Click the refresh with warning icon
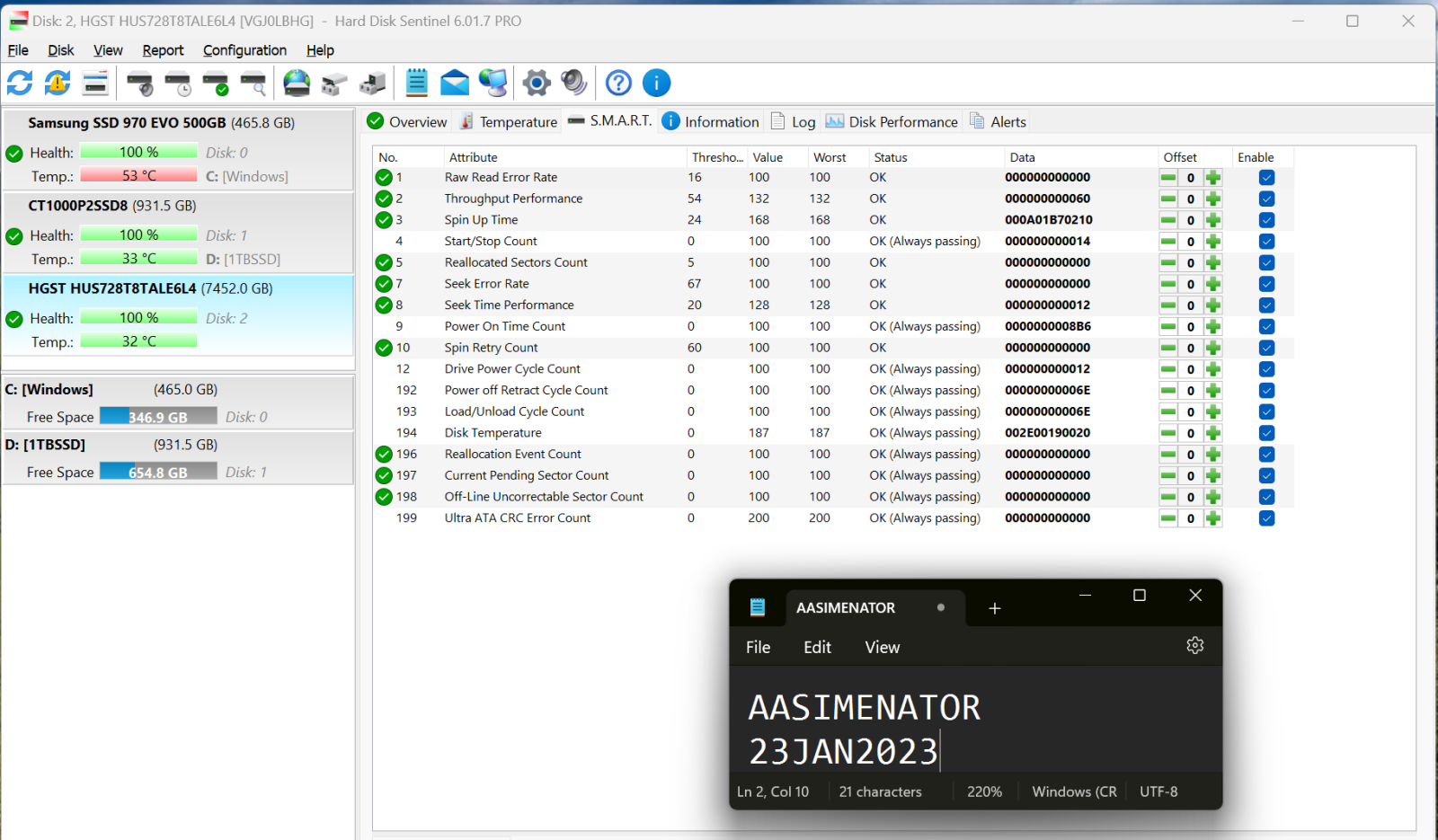The height and width of the screenshot is (840, 1438). [58, 84]
